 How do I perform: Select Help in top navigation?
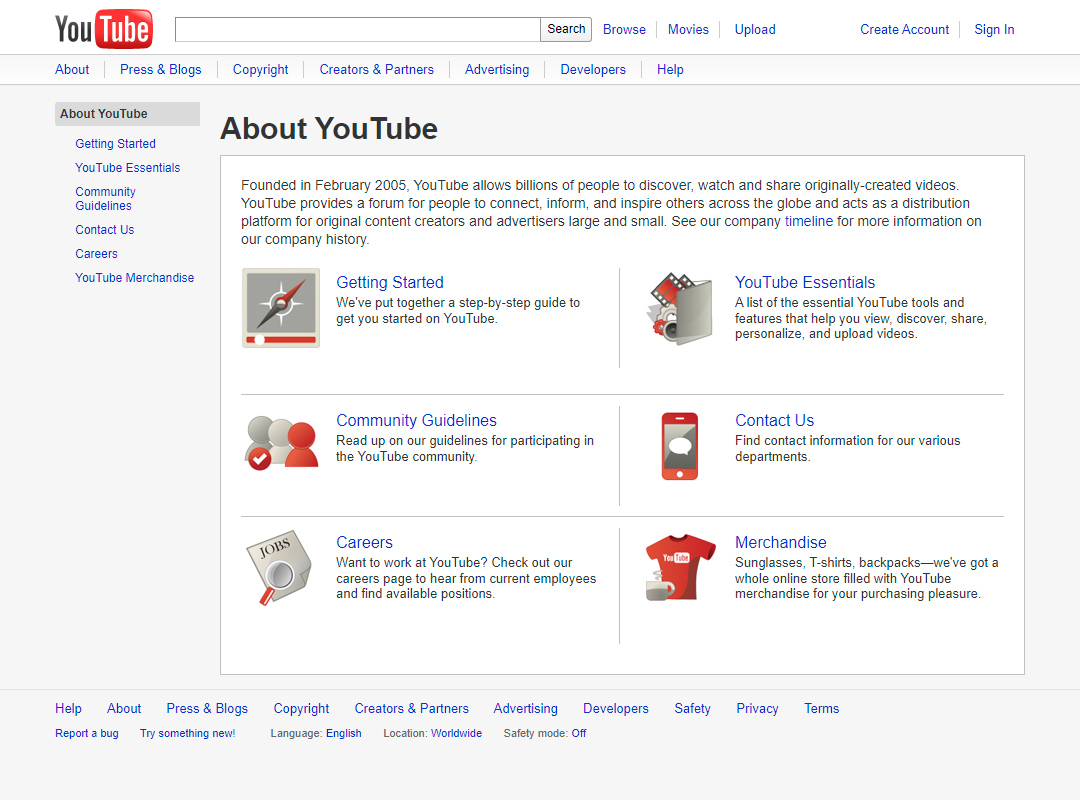(670, 70)
